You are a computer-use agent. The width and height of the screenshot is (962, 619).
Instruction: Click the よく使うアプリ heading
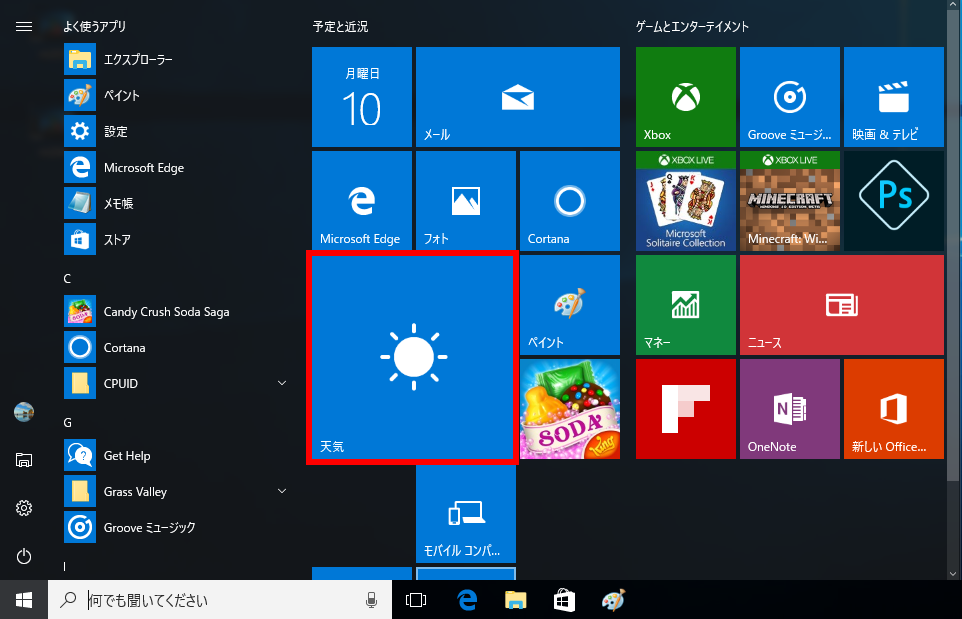coord(94,26)
